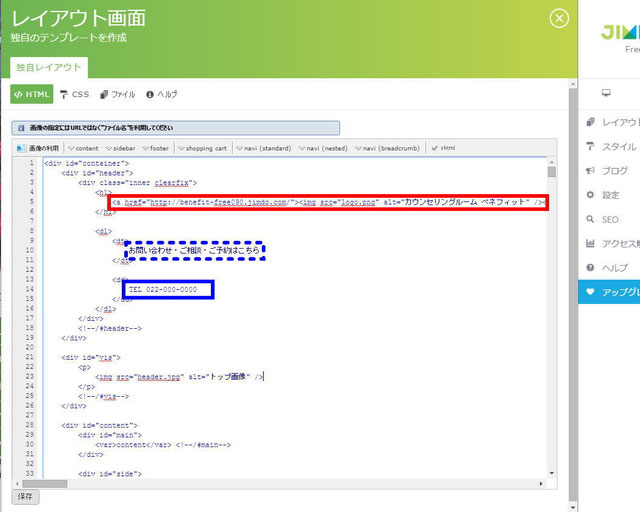Switch to the 独自レイアウト tab
Screen dimensions: 640x512
[49, 67]
